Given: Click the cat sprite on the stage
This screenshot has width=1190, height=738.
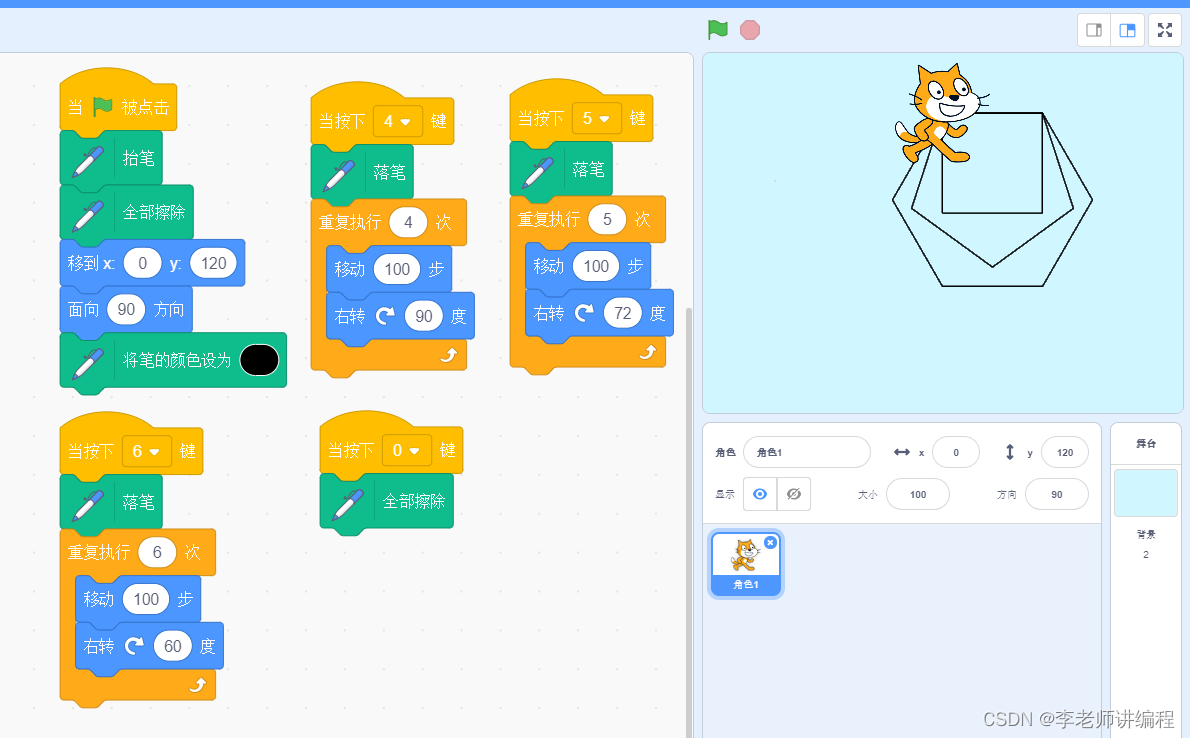Looking at the screenshot, I should pyautogui.click(x=941, y=112).
